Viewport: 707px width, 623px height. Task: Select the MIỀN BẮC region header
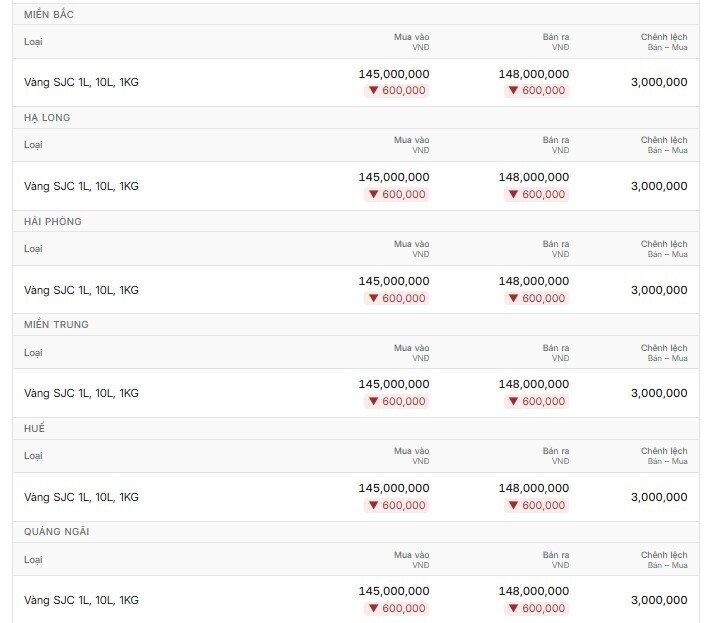click(x=49, y=14)
